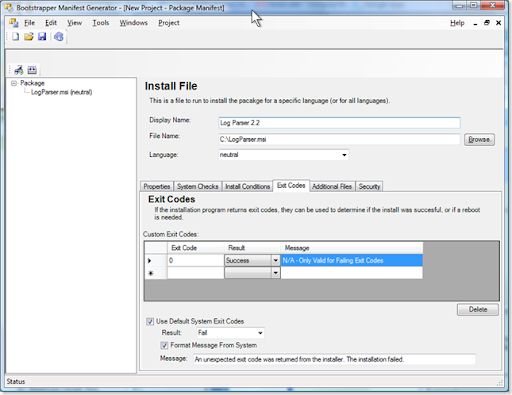Open the Help menu
Image resolution: width=512 pixels, height=395 pixels.
coord(457,23)
